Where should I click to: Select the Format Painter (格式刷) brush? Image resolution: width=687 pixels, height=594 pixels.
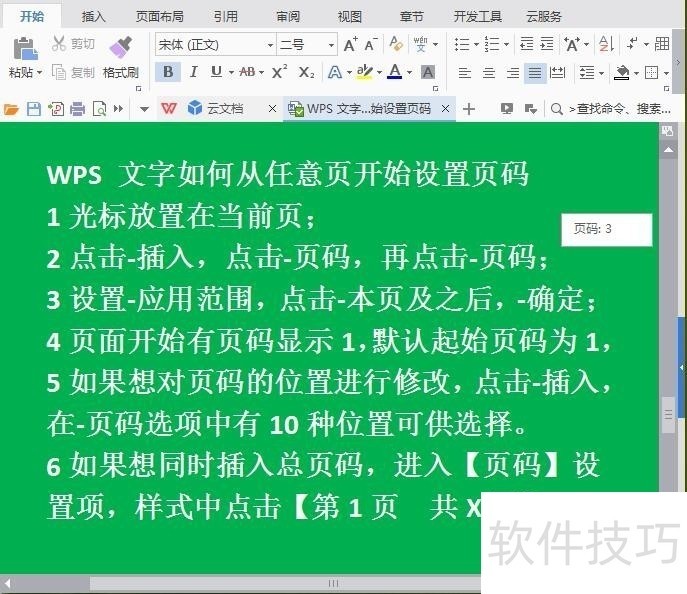120,47
